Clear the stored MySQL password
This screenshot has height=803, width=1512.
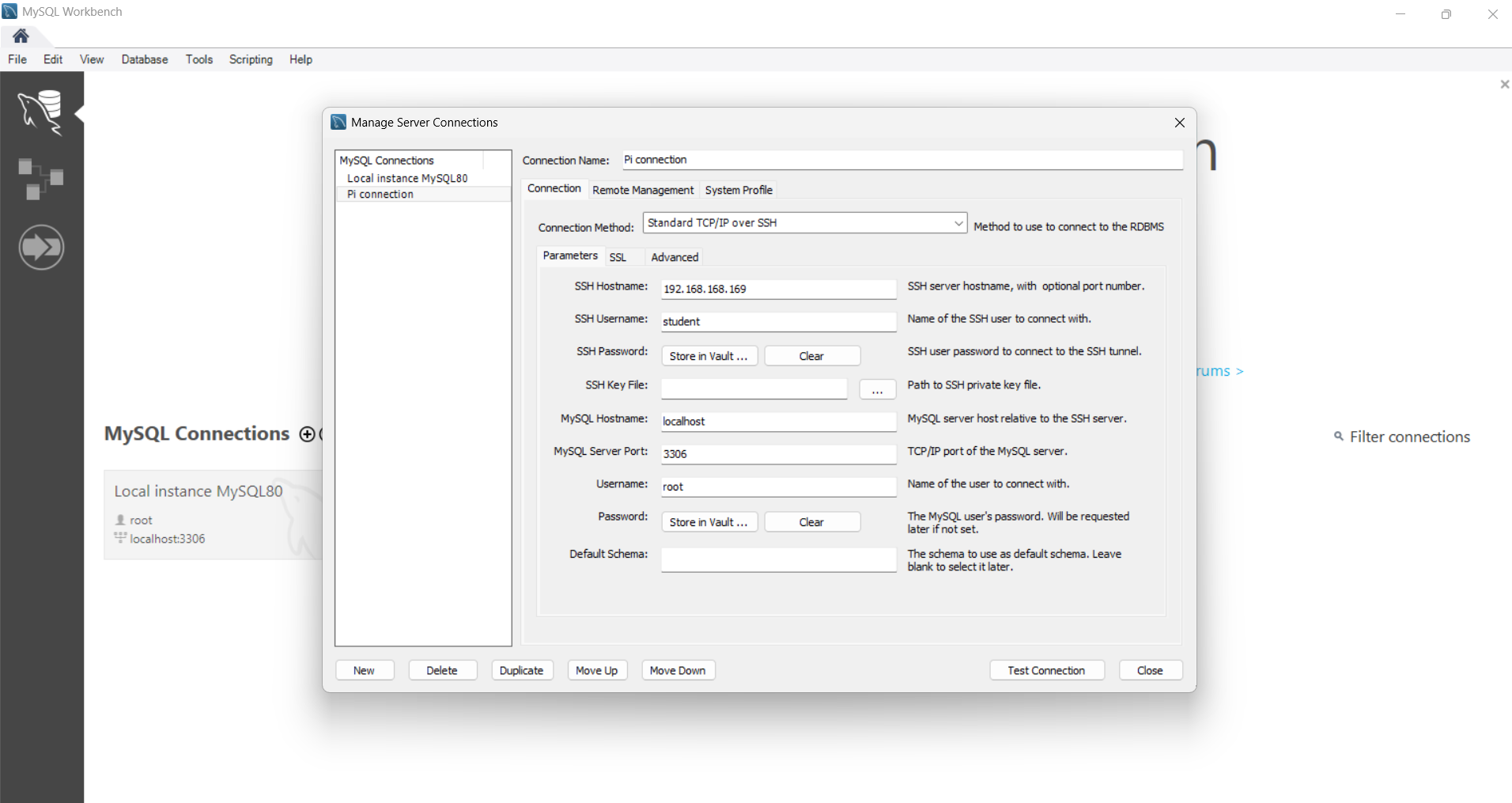pos(812,522)
